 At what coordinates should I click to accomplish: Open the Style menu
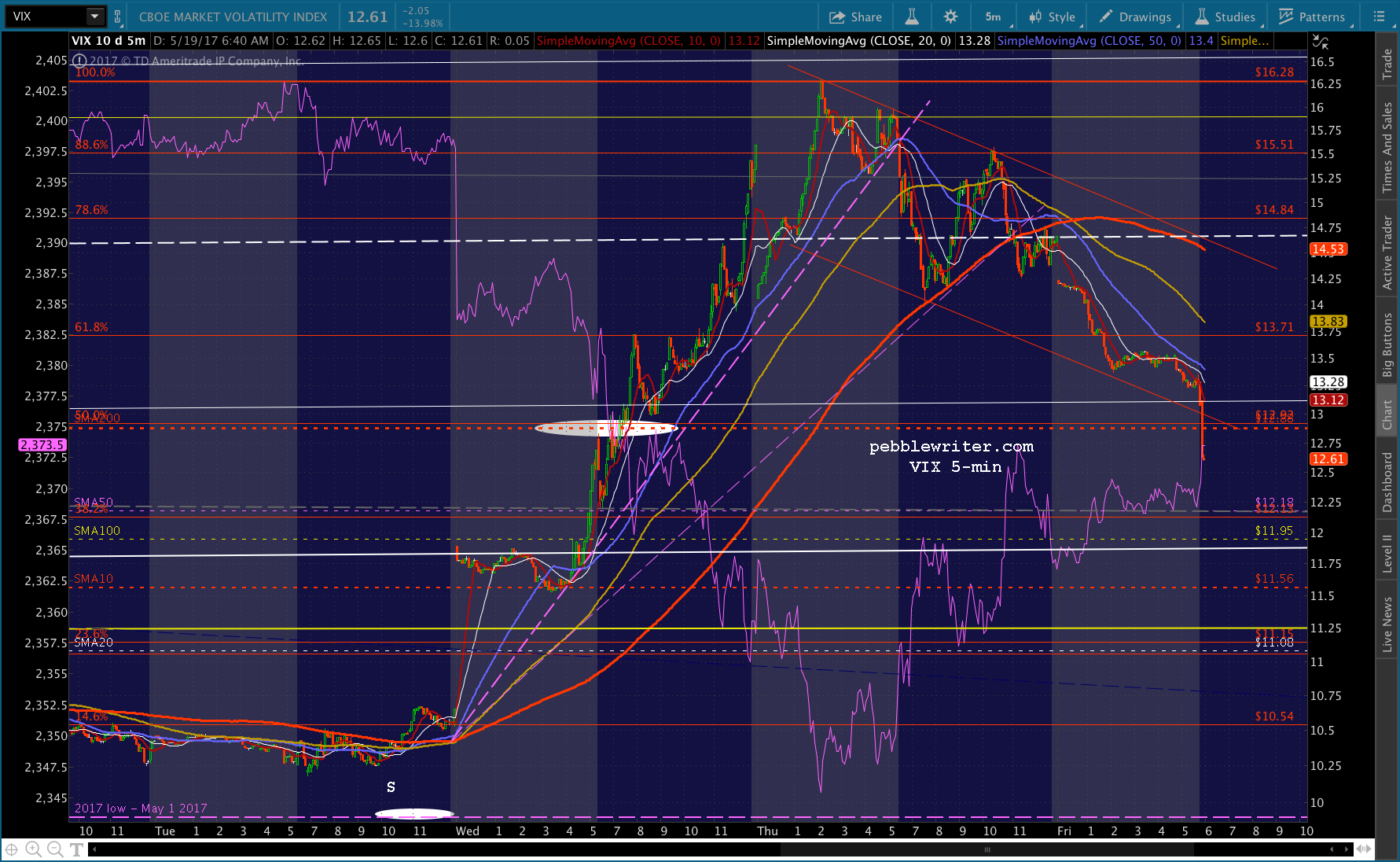pos(1053,17)
